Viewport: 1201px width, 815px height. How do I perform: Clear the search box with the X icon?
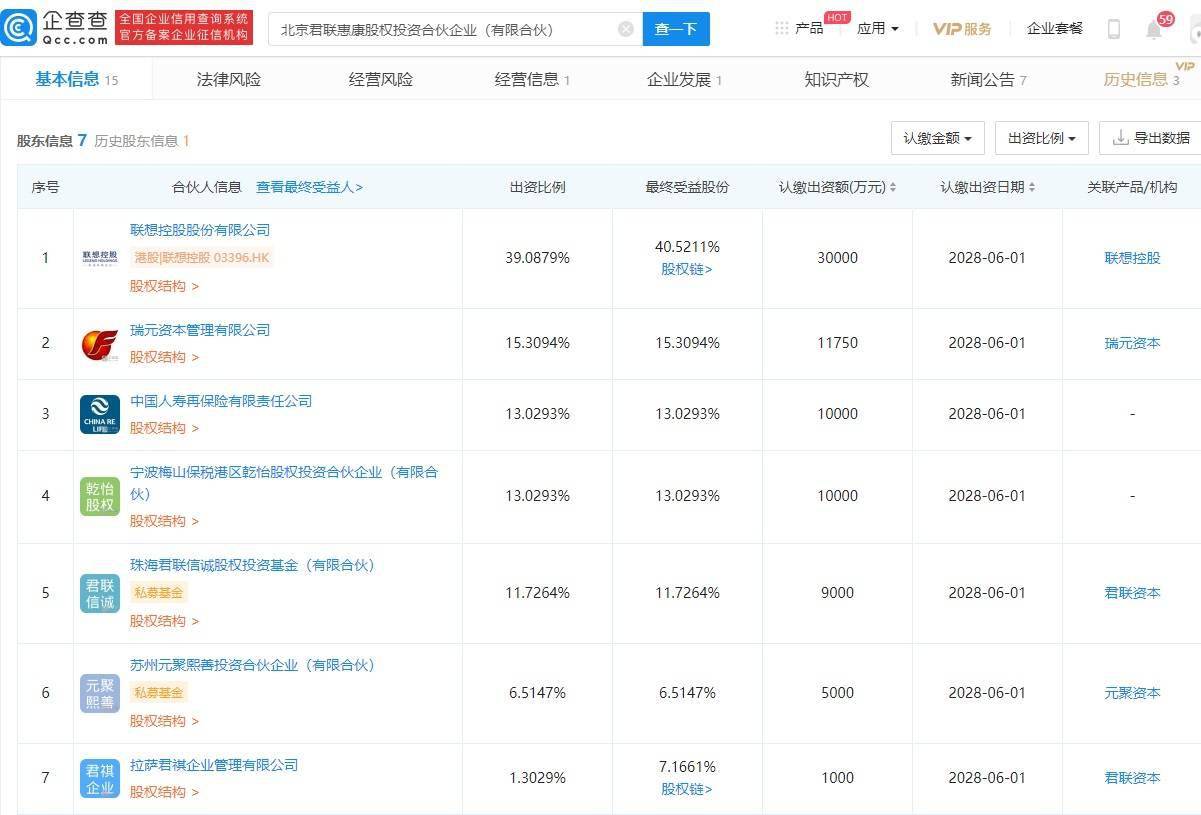click(626, 29)
